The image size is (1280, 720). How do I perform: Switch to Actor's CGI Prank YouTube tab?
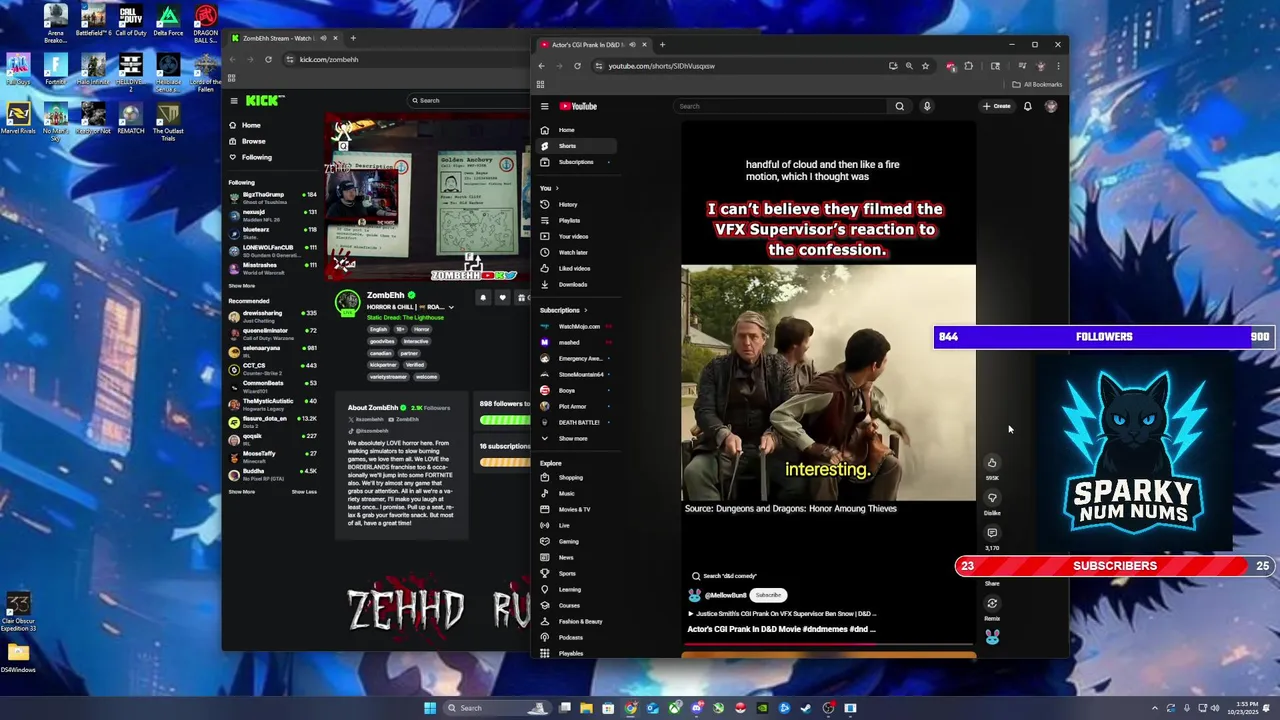(x=594, y=44)
